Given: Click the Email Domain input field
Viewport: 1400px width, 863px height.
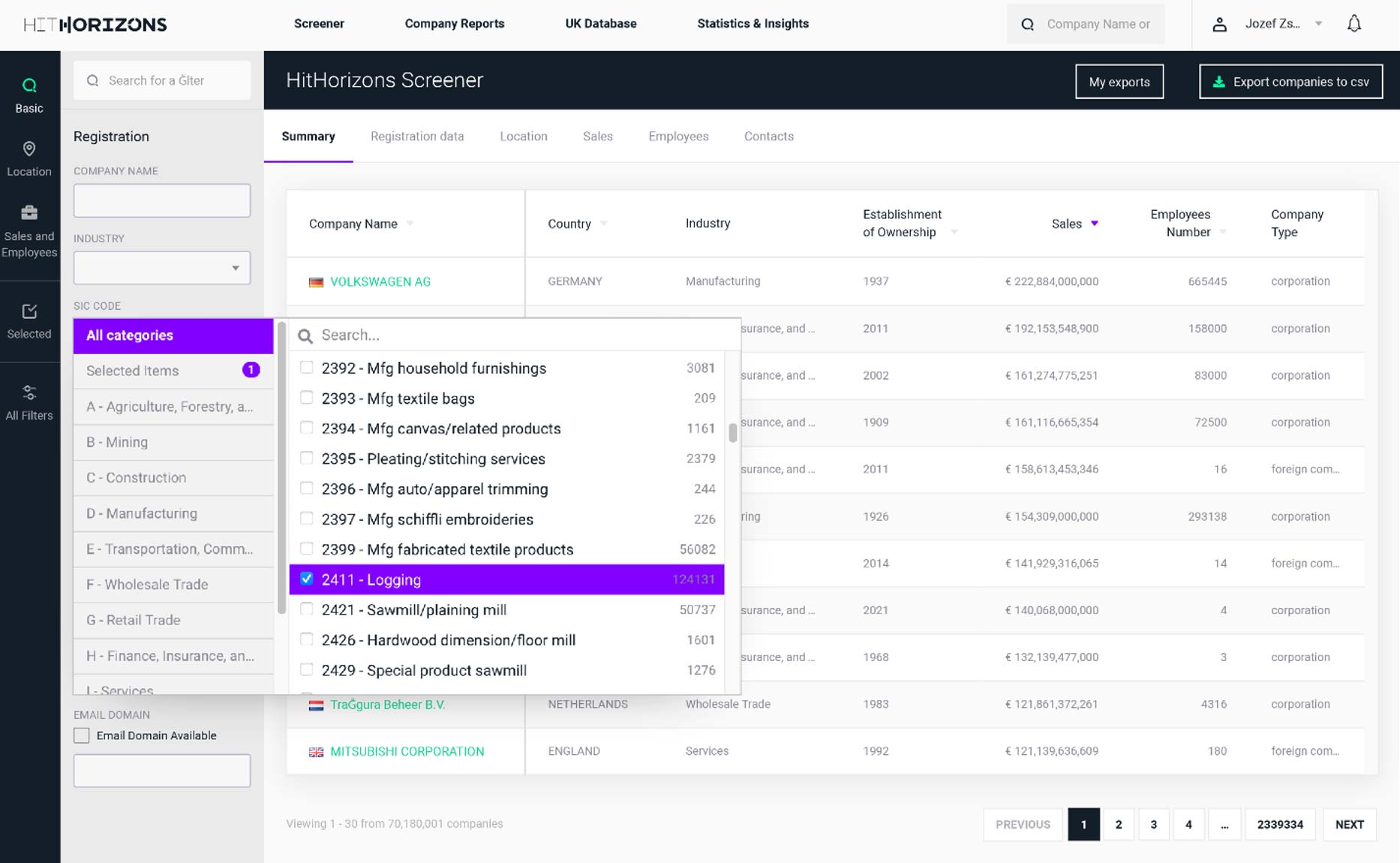Looking at the screenshot, I should [x=162, y=771].
